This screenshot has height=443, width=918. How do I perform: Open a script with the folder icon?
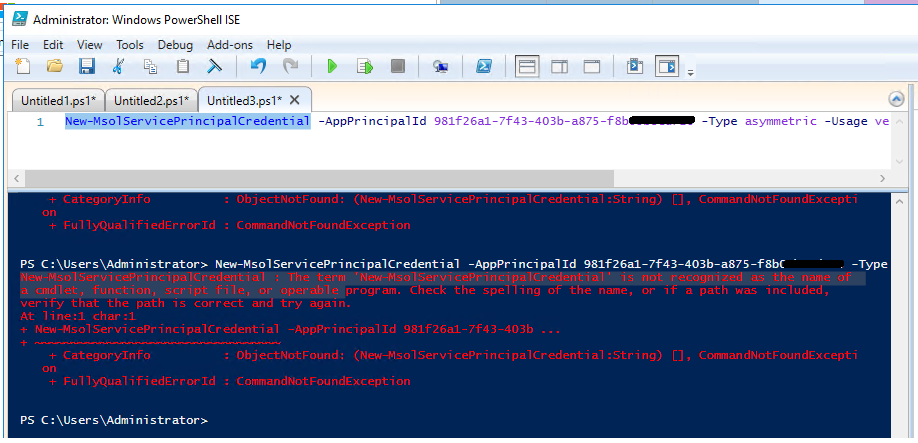pos(55,66)
